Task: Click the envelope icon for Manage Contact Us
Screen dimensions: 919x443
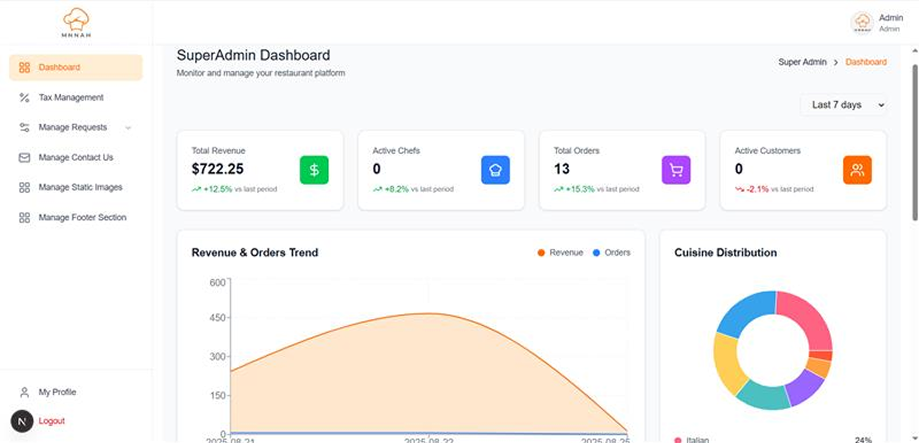Action: pyautogui.click(x=24, y=157)
